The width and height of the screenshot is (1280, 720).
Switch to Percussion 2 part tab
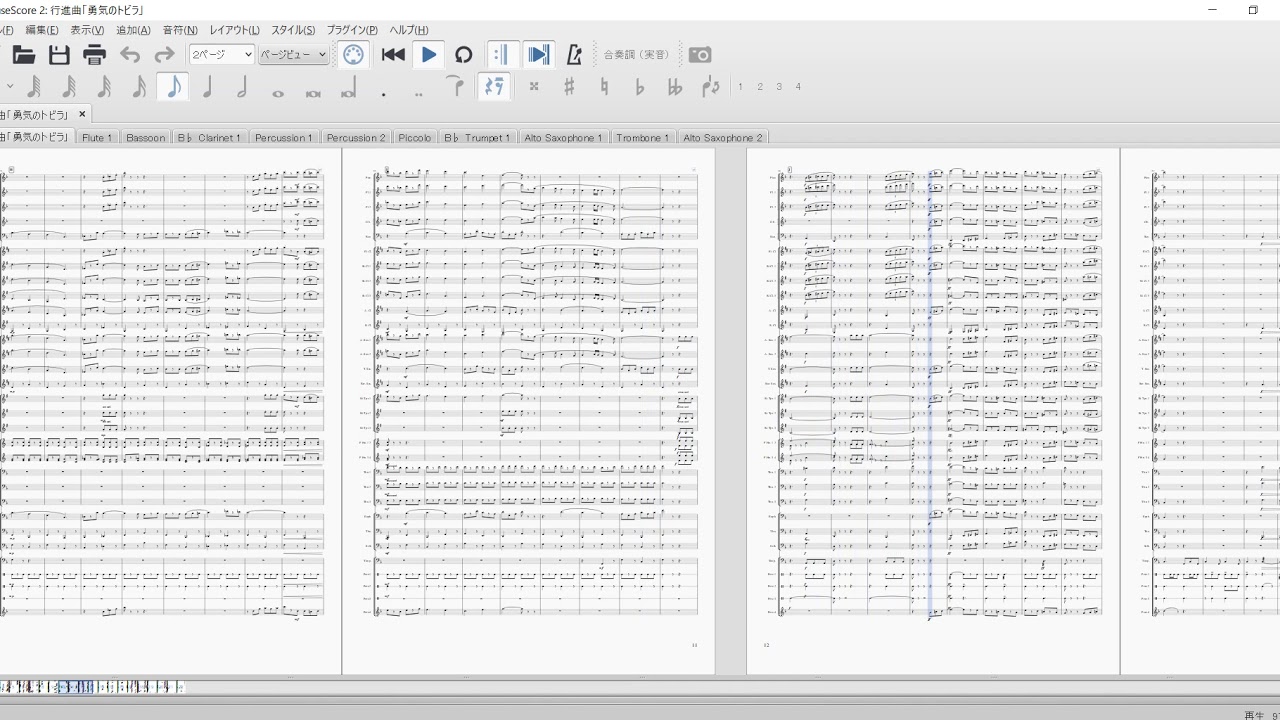click(356, 137)
